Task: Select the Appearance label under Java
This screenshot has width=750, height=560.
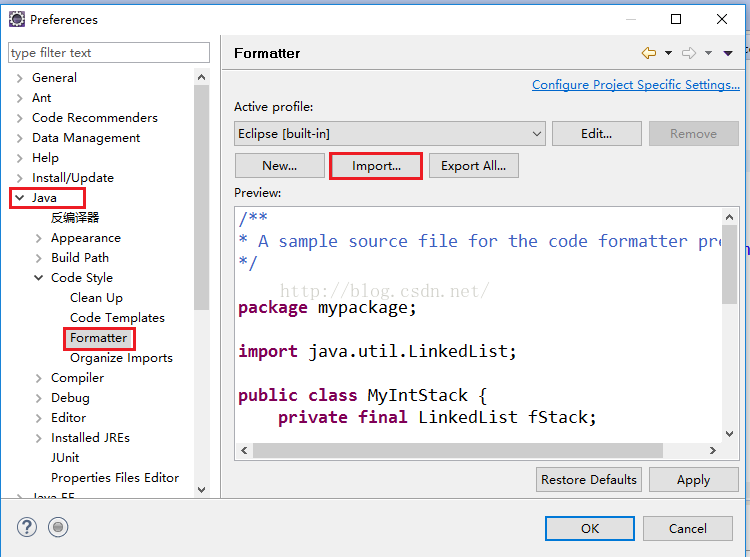Action: pyautogui.click(x=86, y=238)
